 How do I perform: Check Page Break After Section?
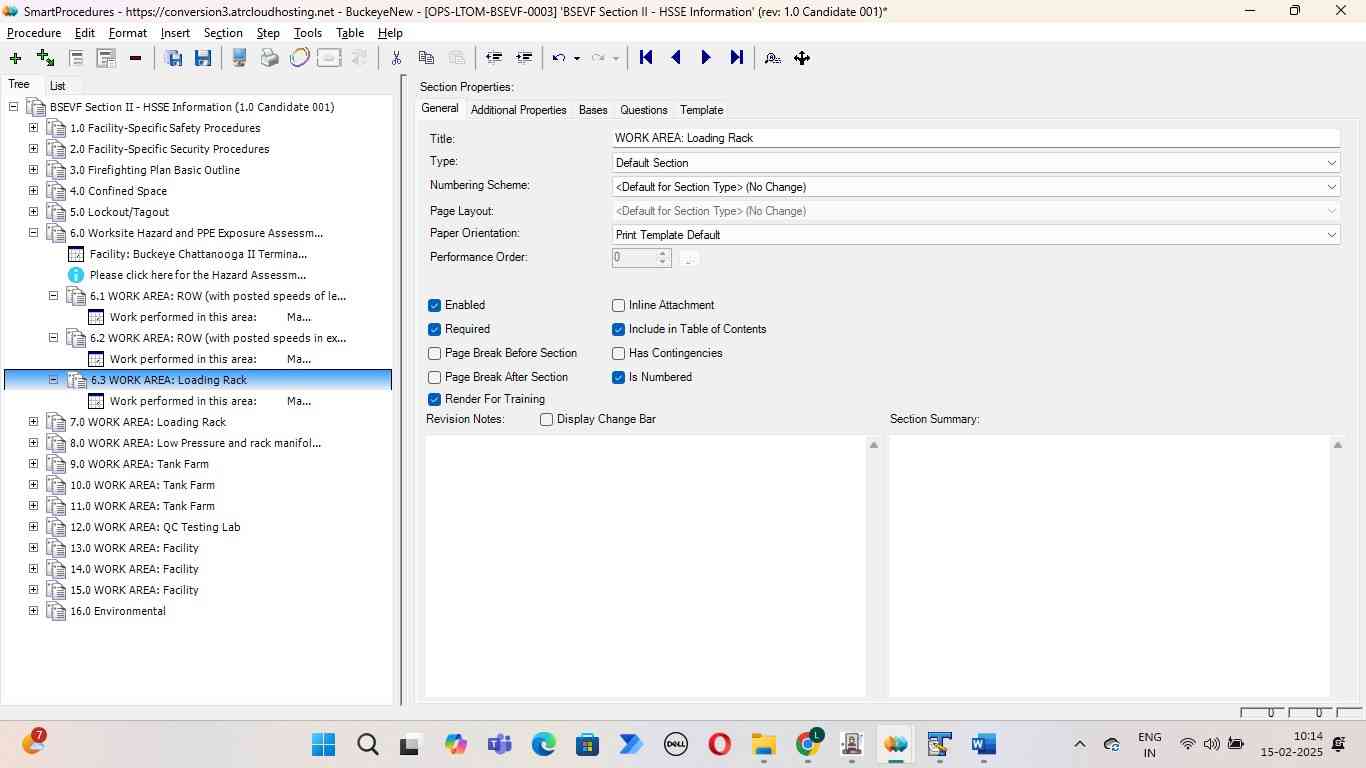coord(434,377)
